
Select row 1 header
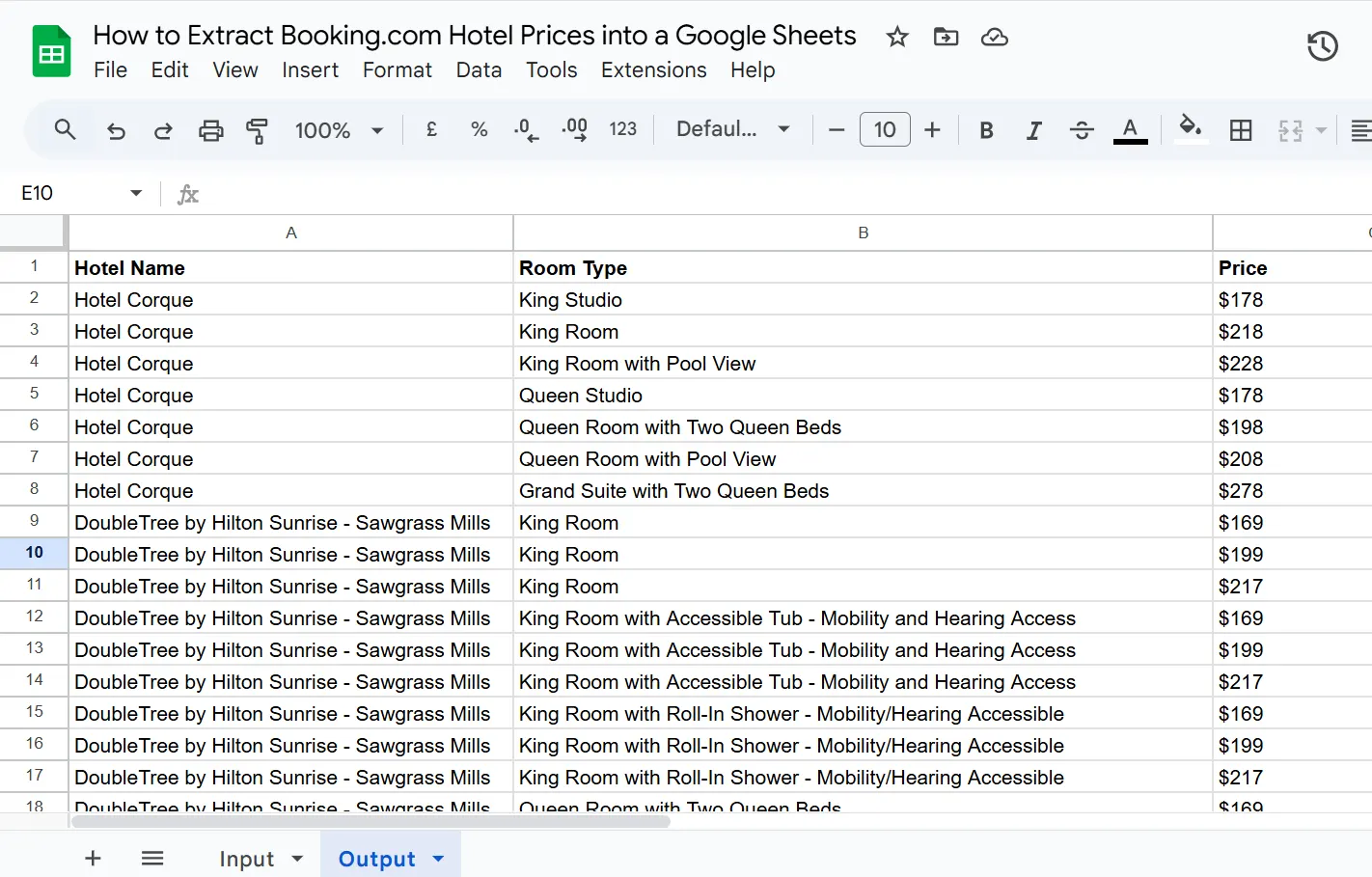[34, 266]
